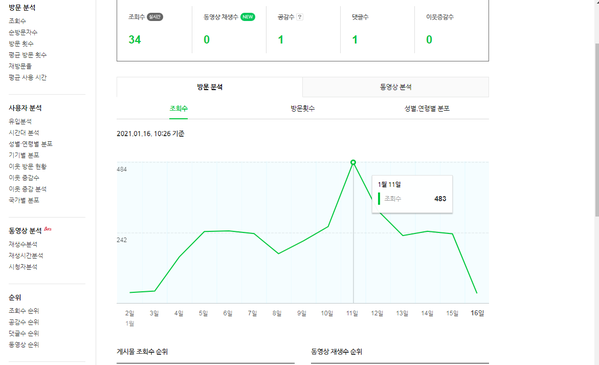Click the 8일 label on the chart axis

(x=277, y=313)
